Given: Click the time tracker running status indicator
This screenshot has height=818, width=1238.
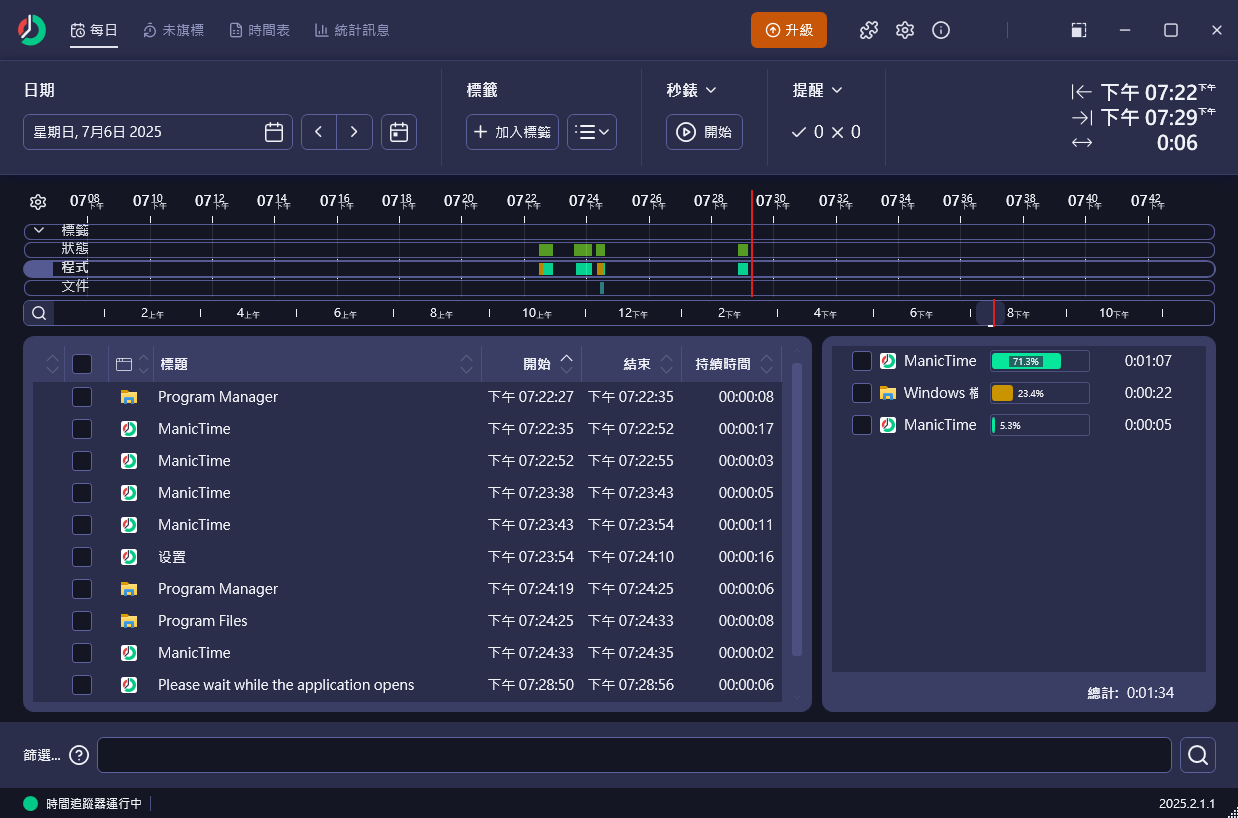Looking at the screenshot, I should click(x=30, y=803).
